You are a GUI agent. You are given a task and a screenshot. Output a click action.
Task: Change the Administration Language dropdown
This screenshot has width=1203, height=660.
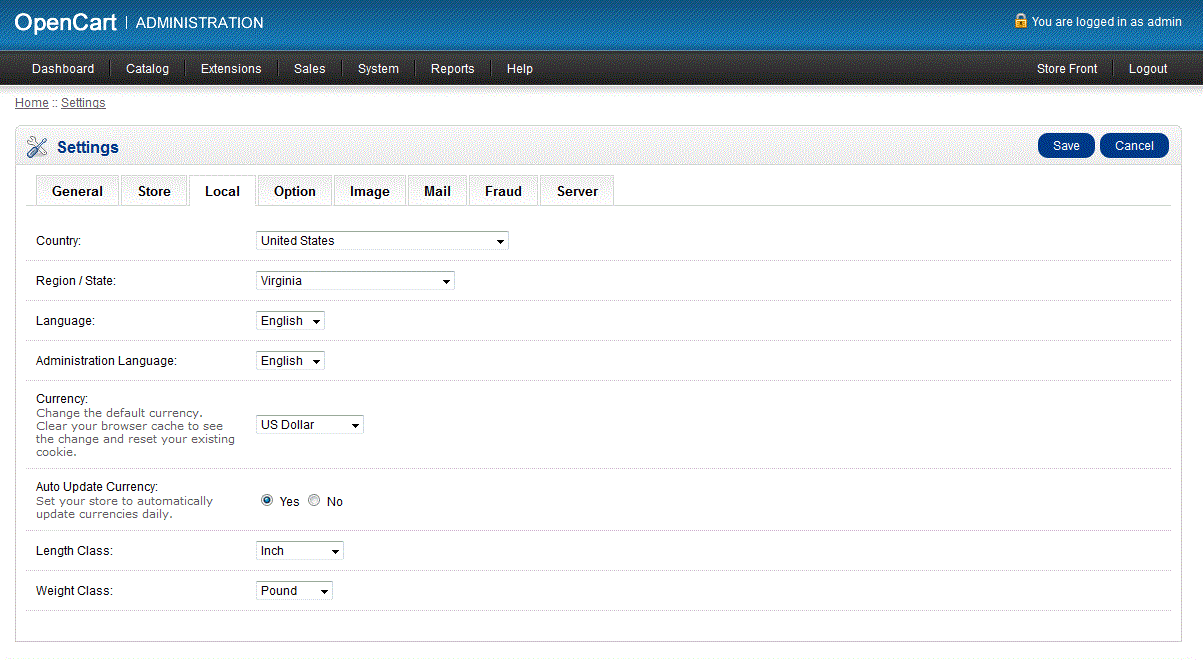(290, 361)
